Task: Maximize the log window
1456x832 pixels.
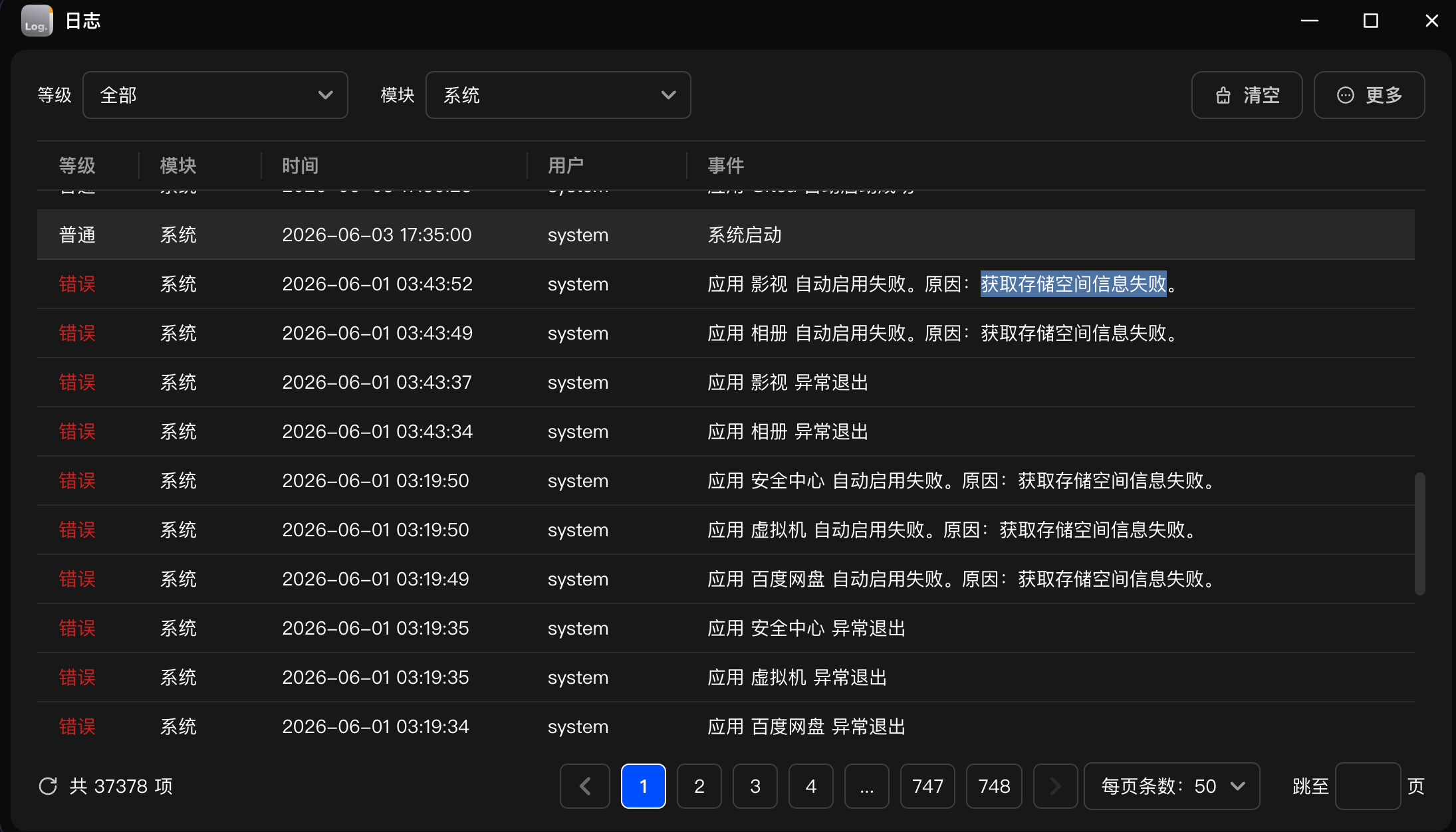Action: pyautogui.click(x=1371, y=21)
